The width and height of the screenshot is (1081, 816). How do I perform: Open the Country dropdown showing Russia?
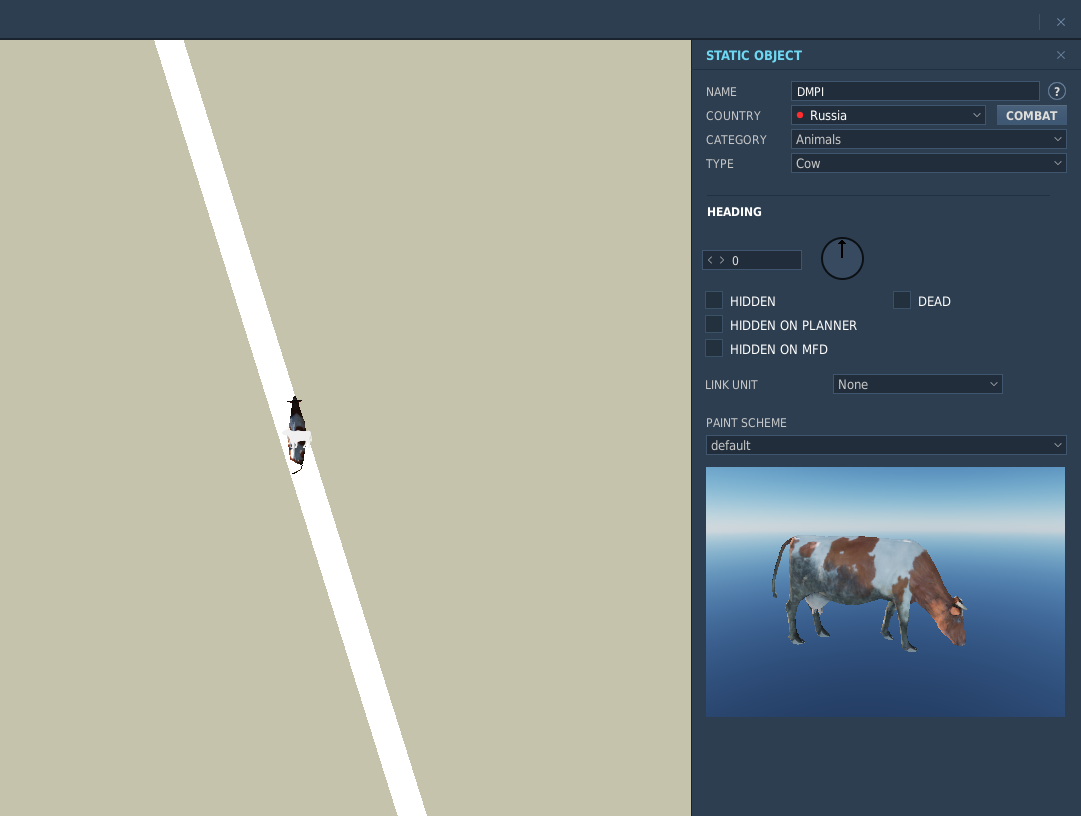point(888,115)
